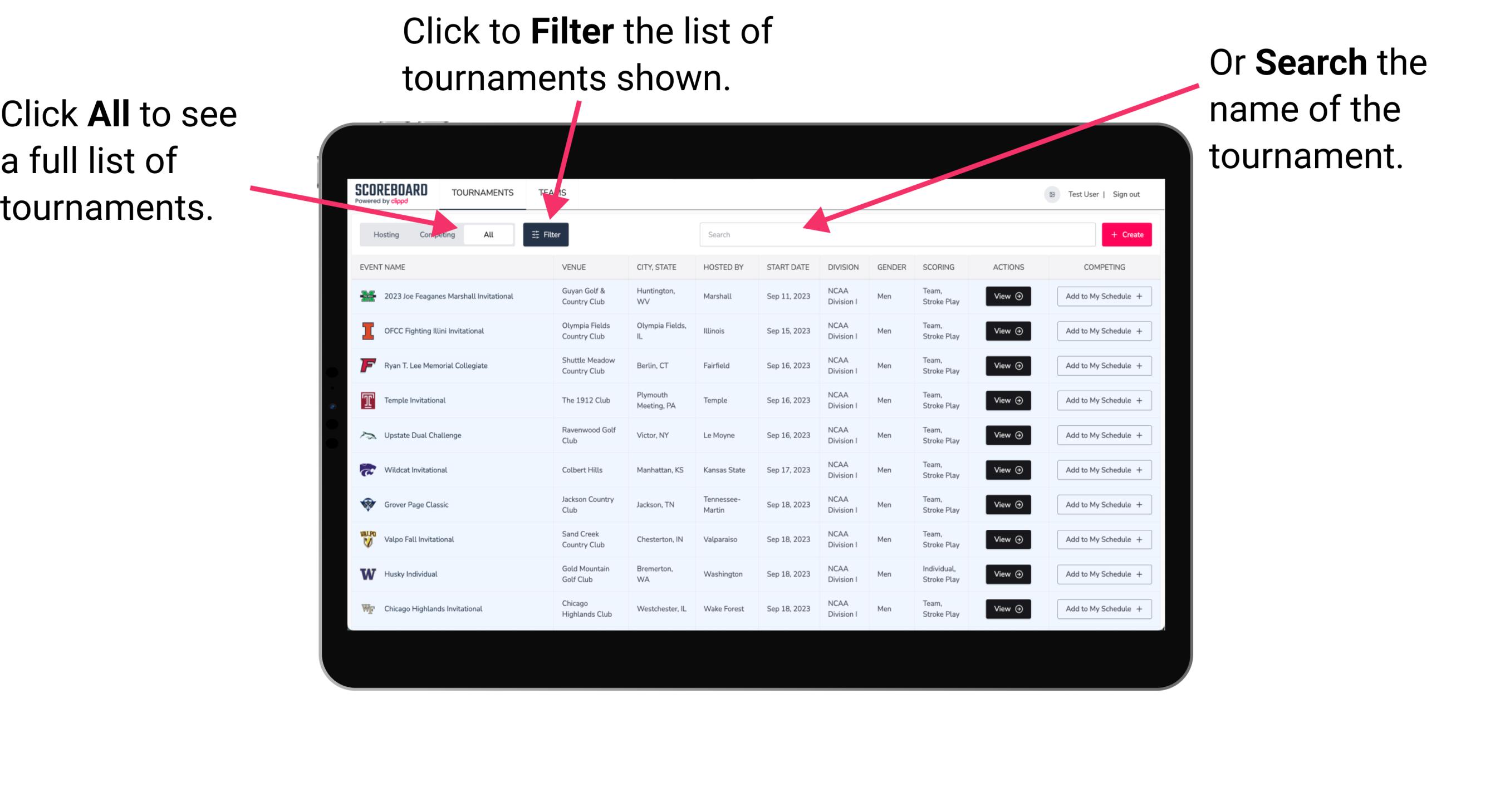Click the Marshall team logo icon
The image size is (1510, 812).
[x=367, y=296]
